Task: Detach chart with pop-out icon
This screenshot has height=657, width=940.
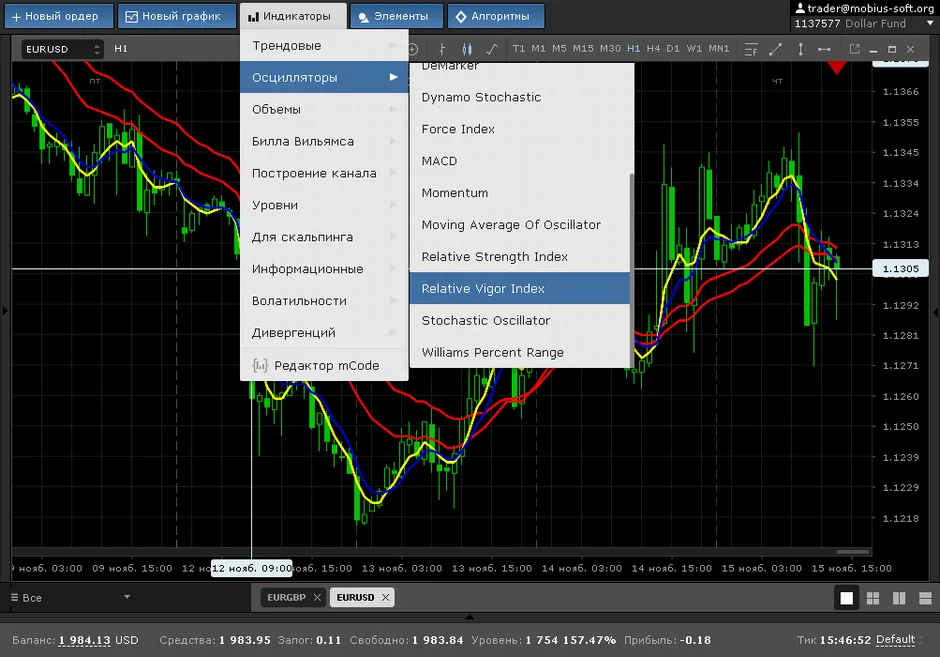Action: pos(854,49)
